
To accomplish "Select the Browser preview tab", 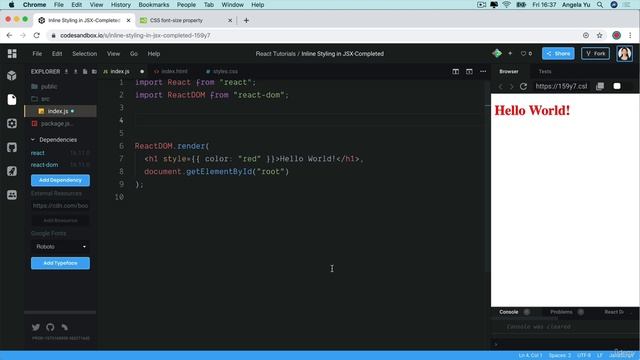I will click(509, 71).
